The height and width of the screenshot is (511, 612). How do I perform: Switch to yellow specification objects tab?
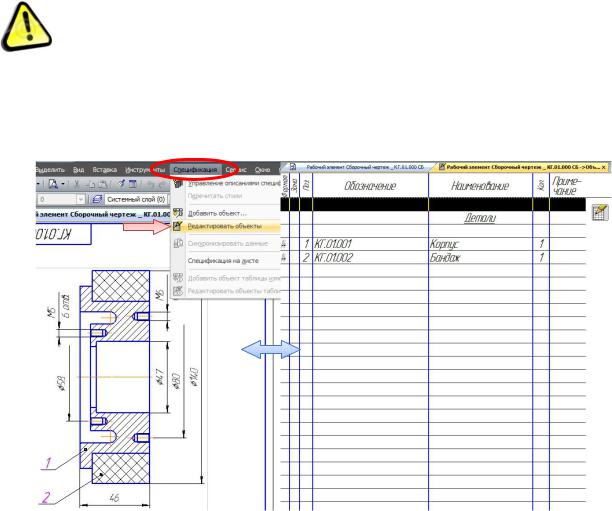[x=519, y=167]
